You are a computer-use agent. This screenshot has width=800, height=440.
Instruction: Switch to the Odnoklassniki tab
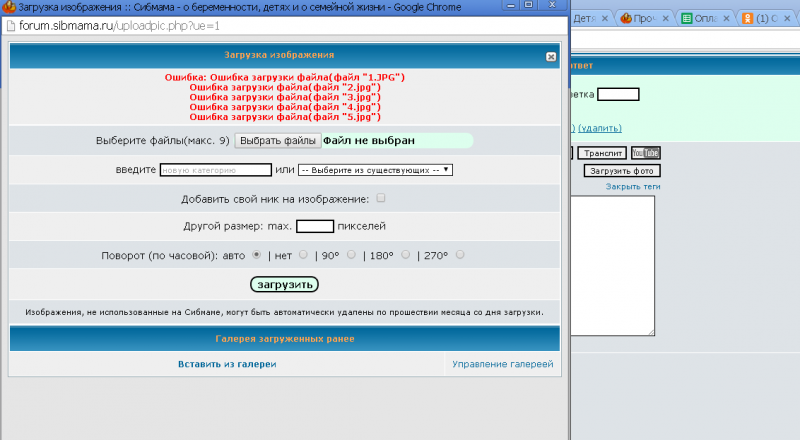pyautogui.click(x=770, y=19)
